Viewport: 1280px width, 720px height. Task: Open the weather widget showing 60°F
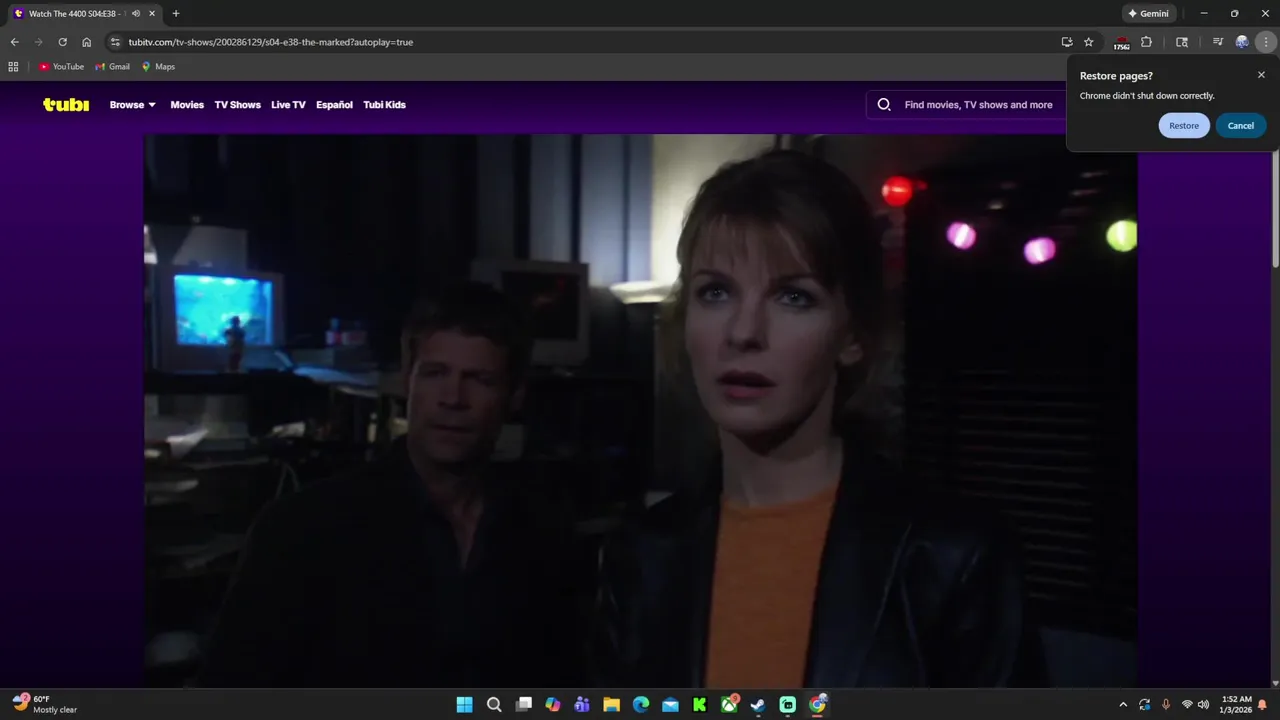click(x=45, y=704)
